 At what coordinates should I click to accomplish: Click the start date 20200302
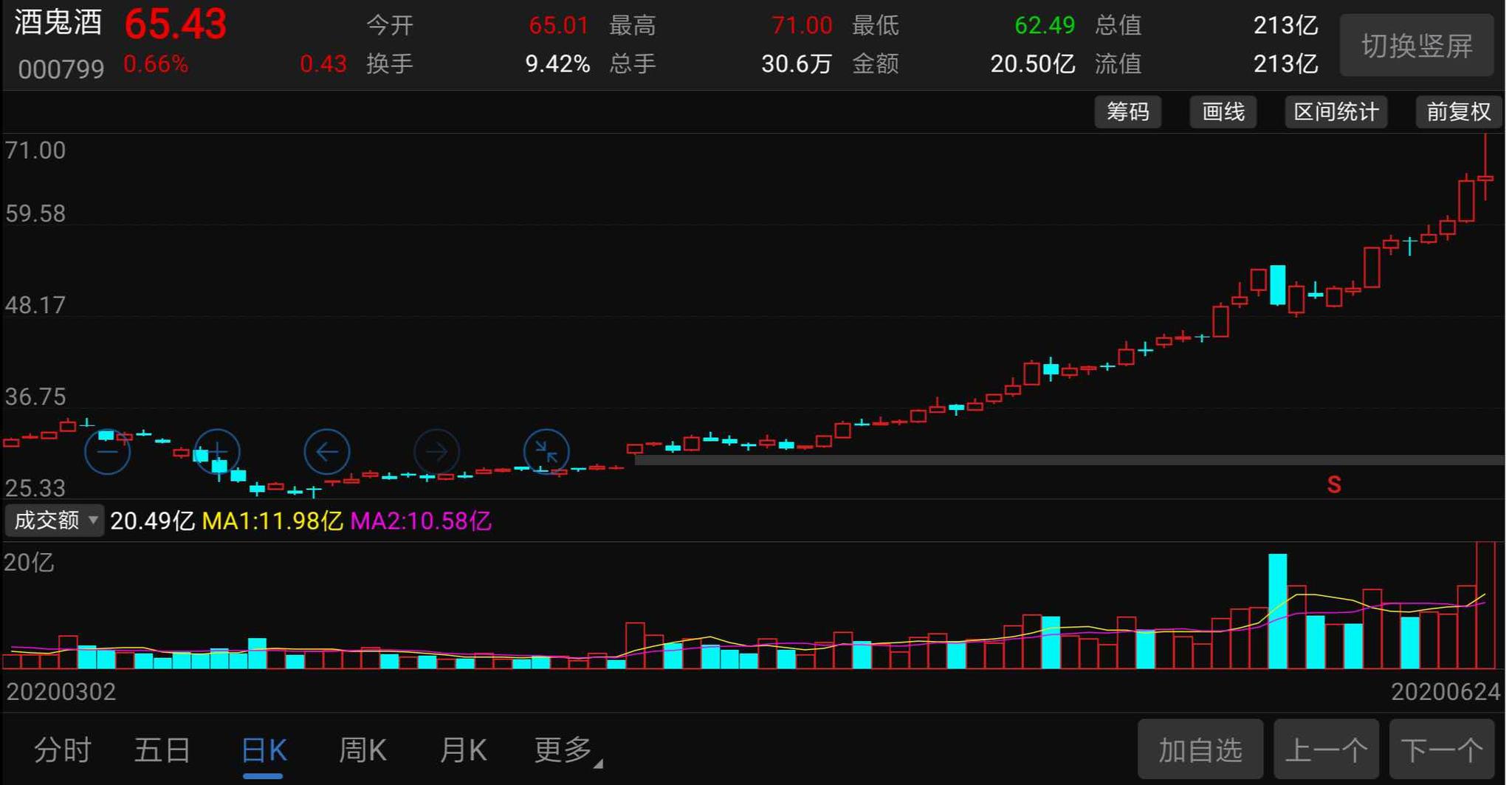click(x=61, y=692)
